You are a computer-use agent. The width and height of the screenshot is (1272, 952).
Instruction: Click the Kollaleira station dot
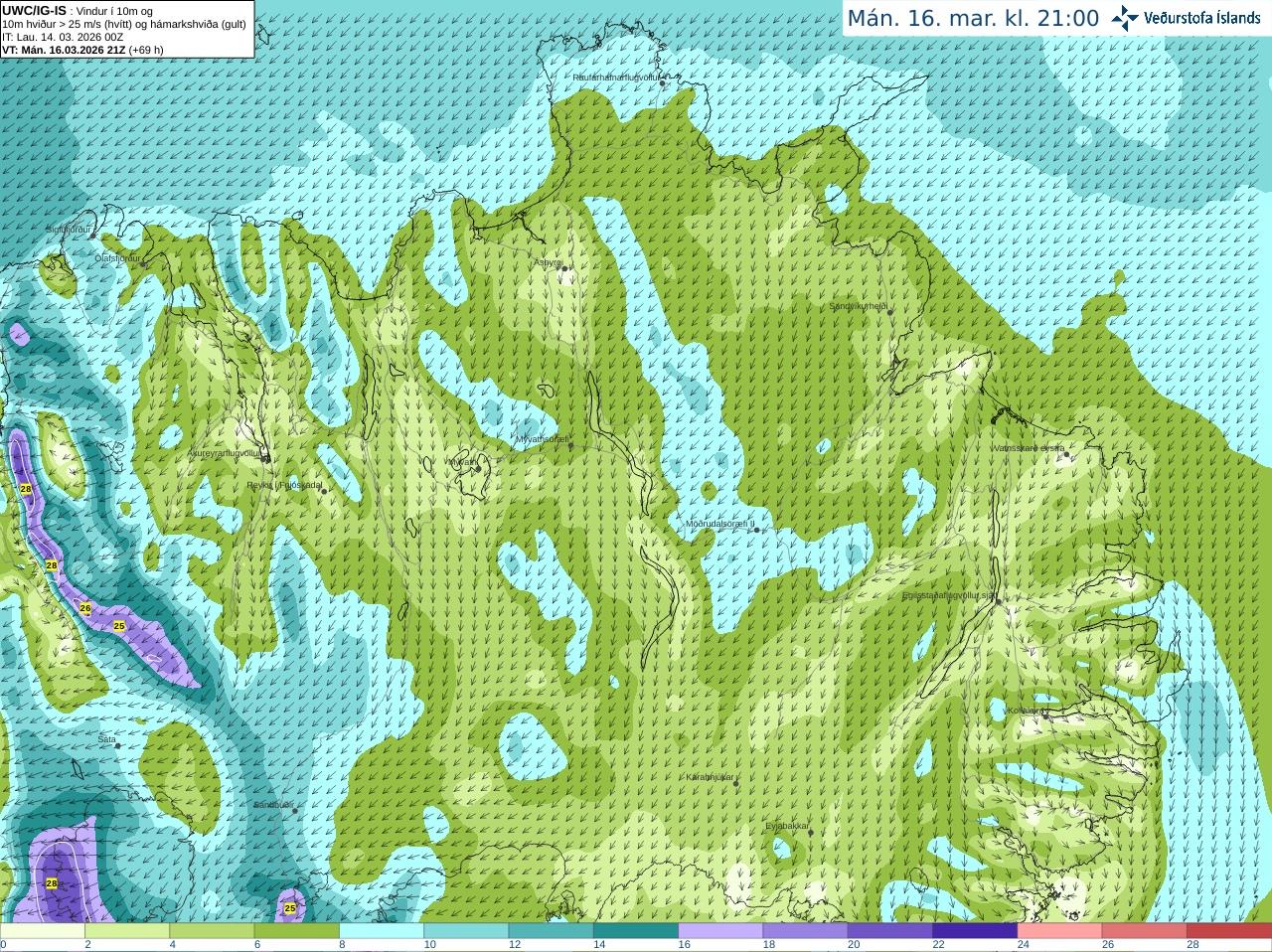pyautogui.click(x=1045, y=714)
